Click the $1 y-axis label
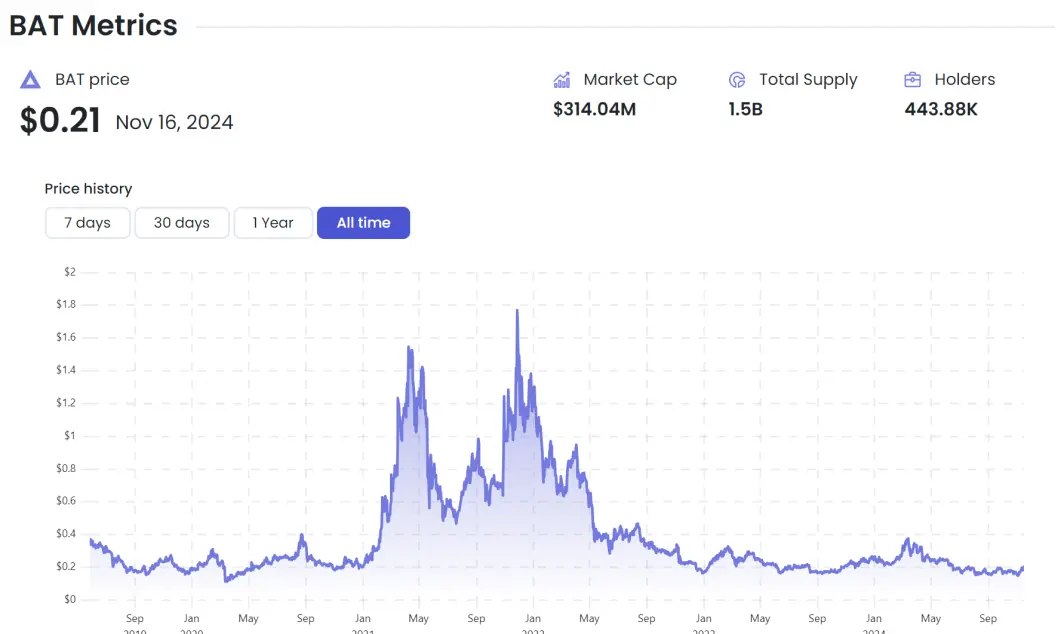 point(70,436)
